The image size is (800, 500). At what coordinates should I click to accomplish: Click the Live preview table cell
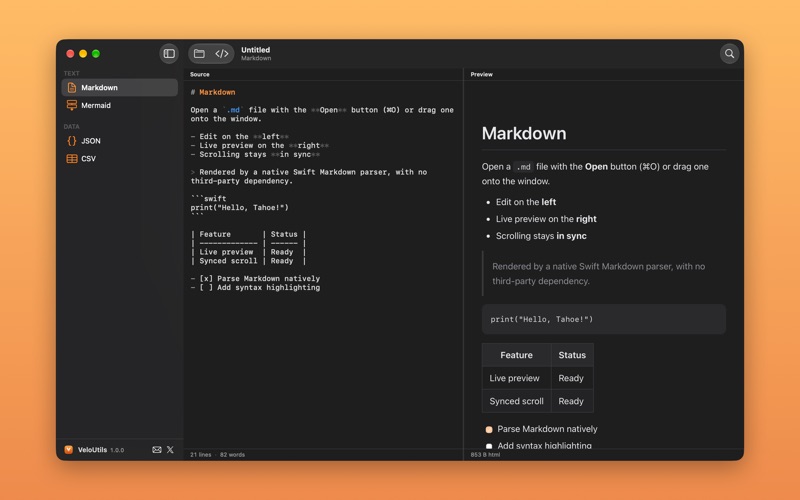point(516,378)
